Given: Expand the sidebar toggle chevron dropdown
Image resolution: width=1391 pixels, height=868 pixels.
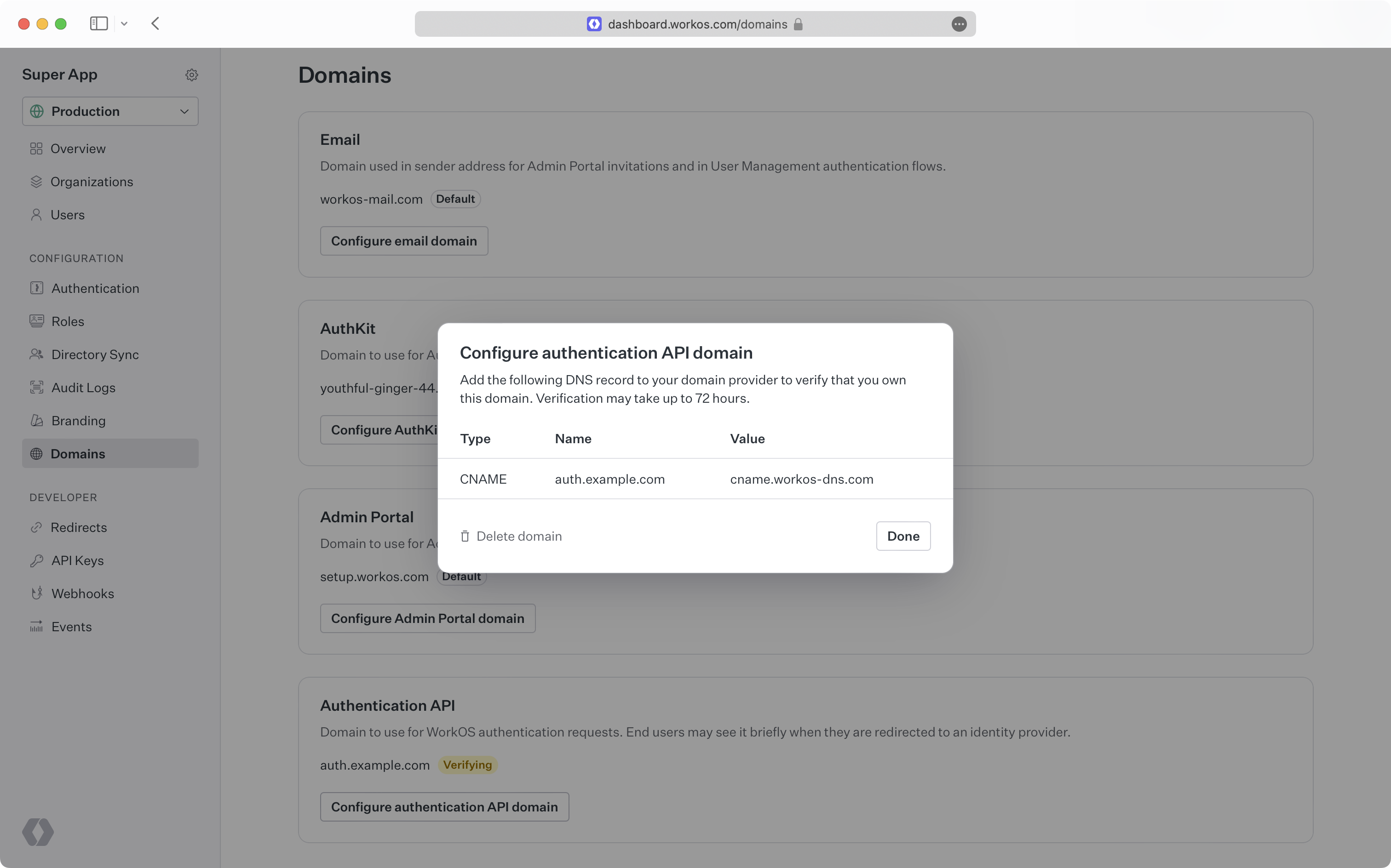Looking at the screenshot, I should coord(124,24).
